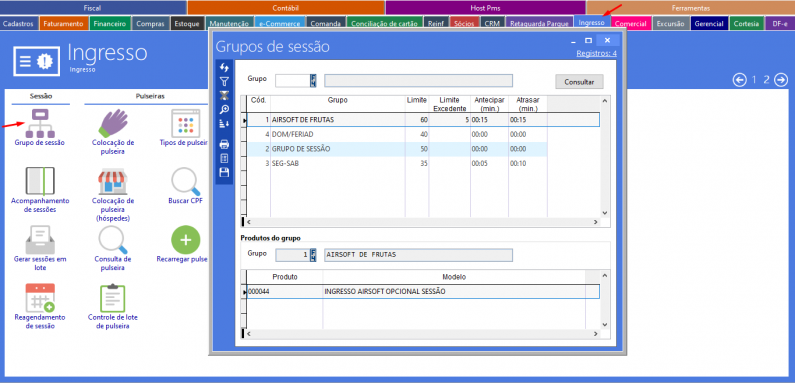Viewport: 795px width, 383px height.
Task: Click product code 000044 cell
Action: [x=284, y=292]
